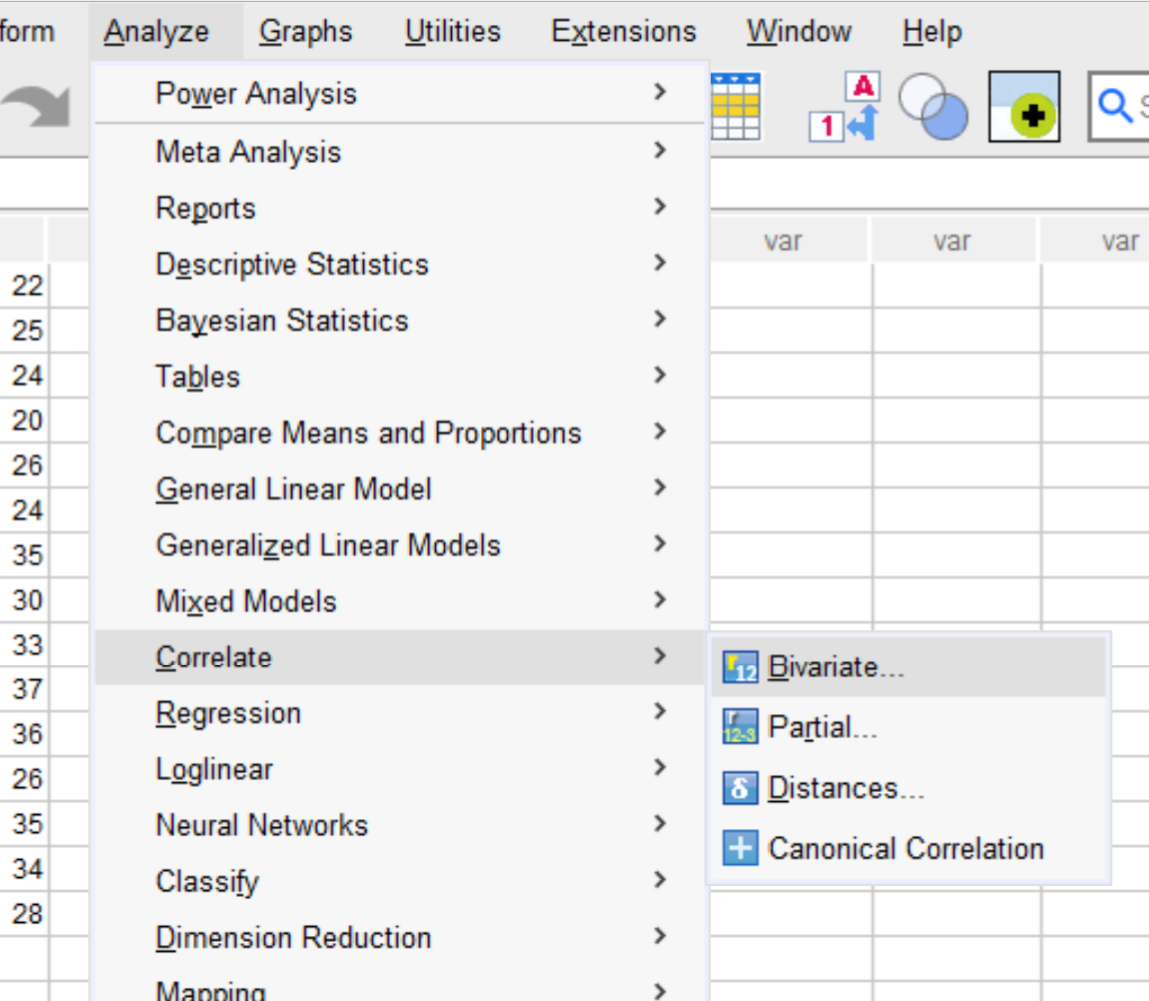Open the Power Analysis submenu

(x=400, y=94)
